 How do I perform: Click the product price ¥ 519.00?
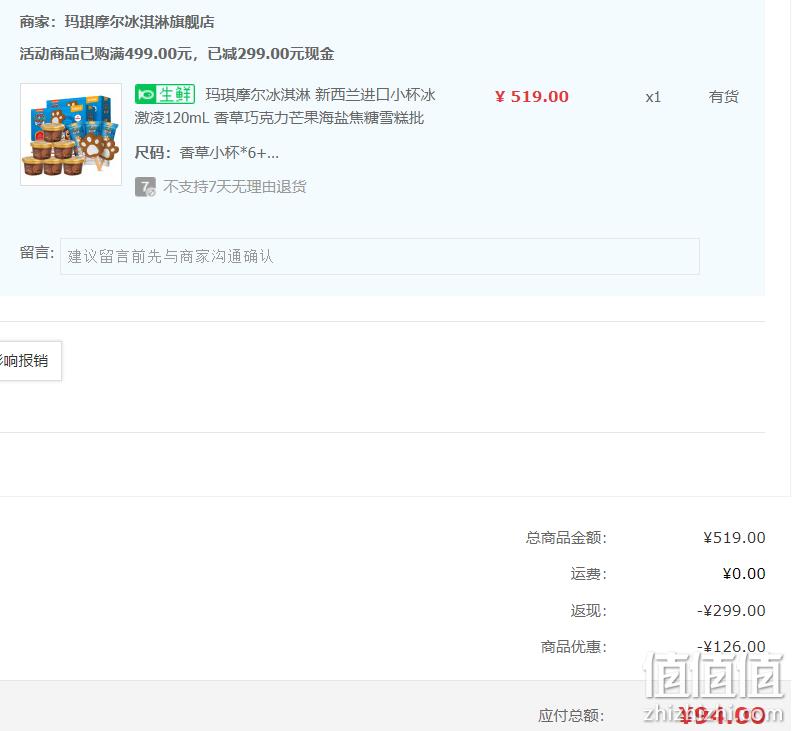click(532, 97)
